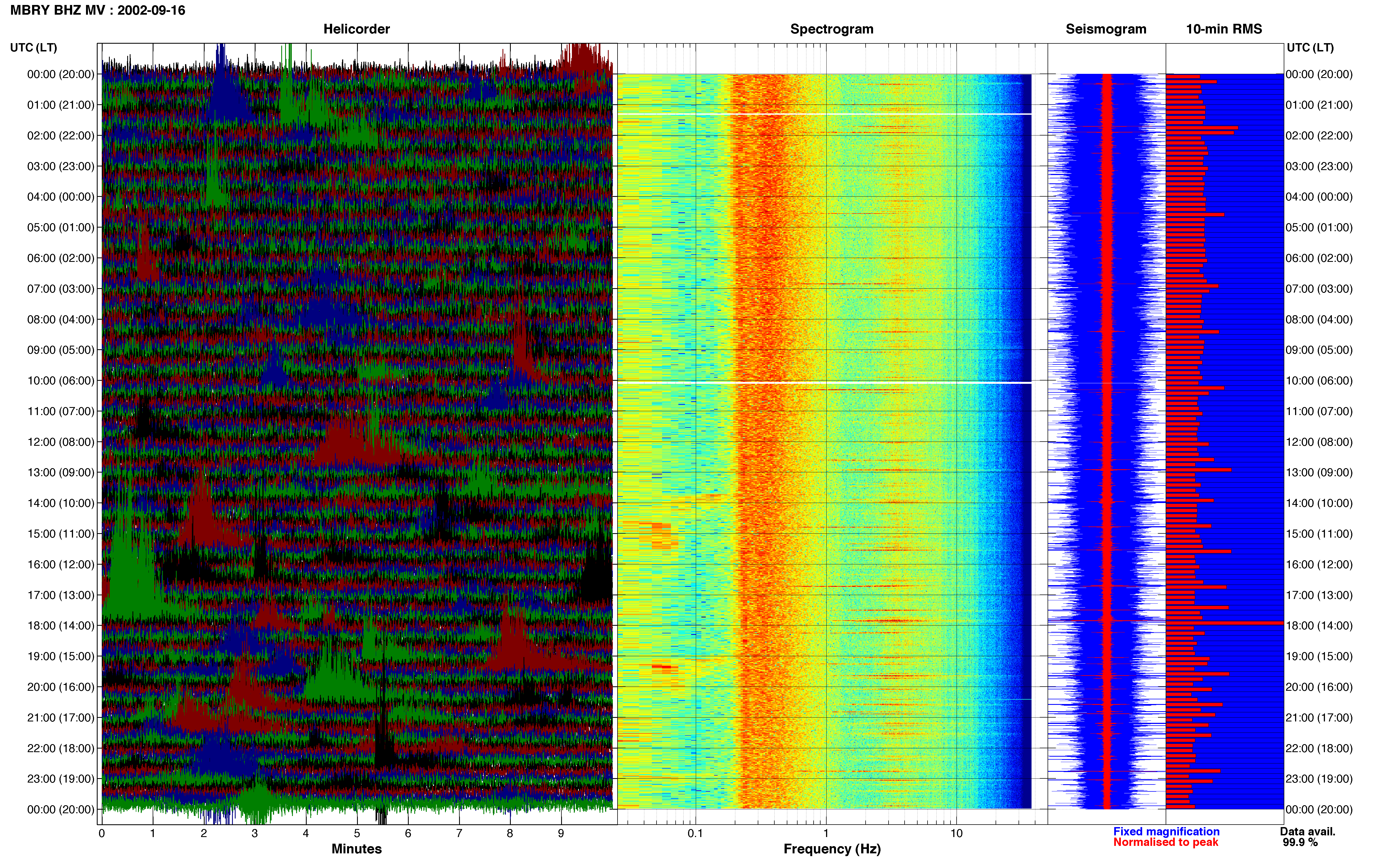The image size is (1388, 868).
Task: Click '23:00 (19:00)' on the right time axis
Action: click(x=1319, y=779)
